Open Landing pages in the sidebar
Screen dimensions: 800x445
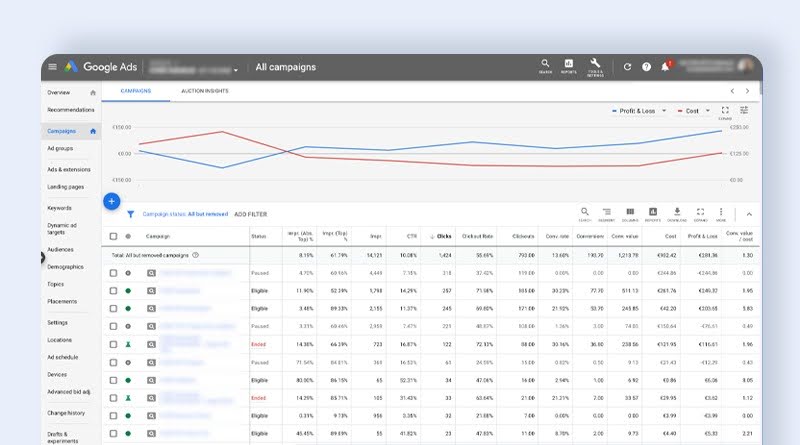point(65,187)
